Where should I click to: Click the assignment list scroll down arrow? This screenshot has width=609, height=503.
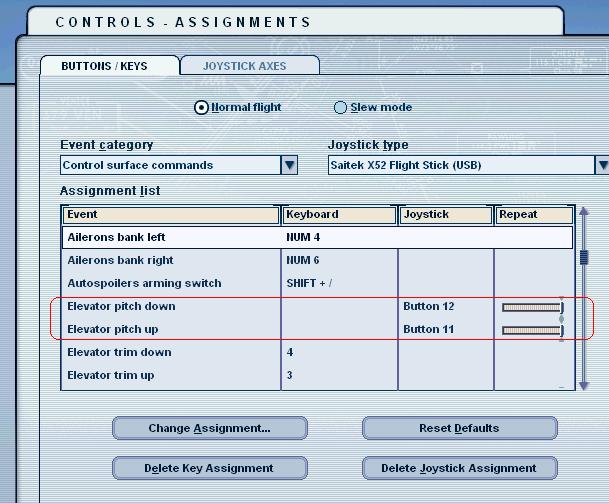click(x=584, y=385)
